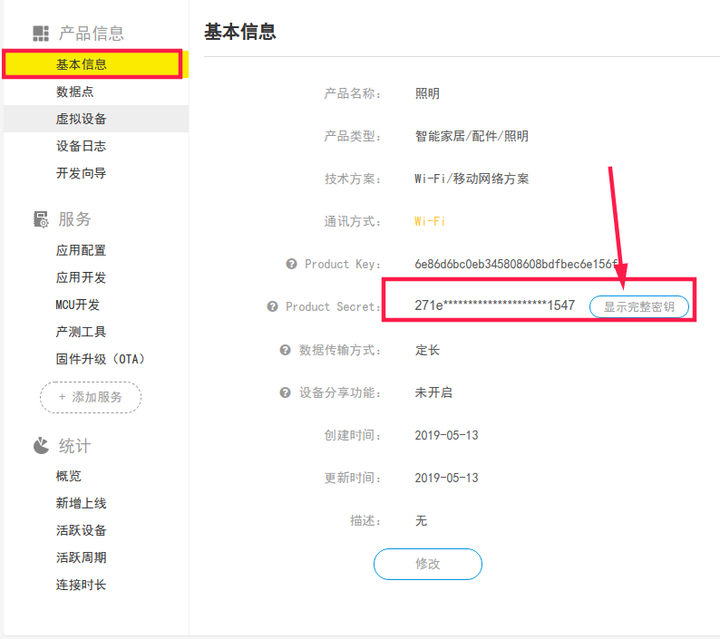Click the 未开启 sharing status
This screenshot has height=639, width=720.
coord(433,392)
